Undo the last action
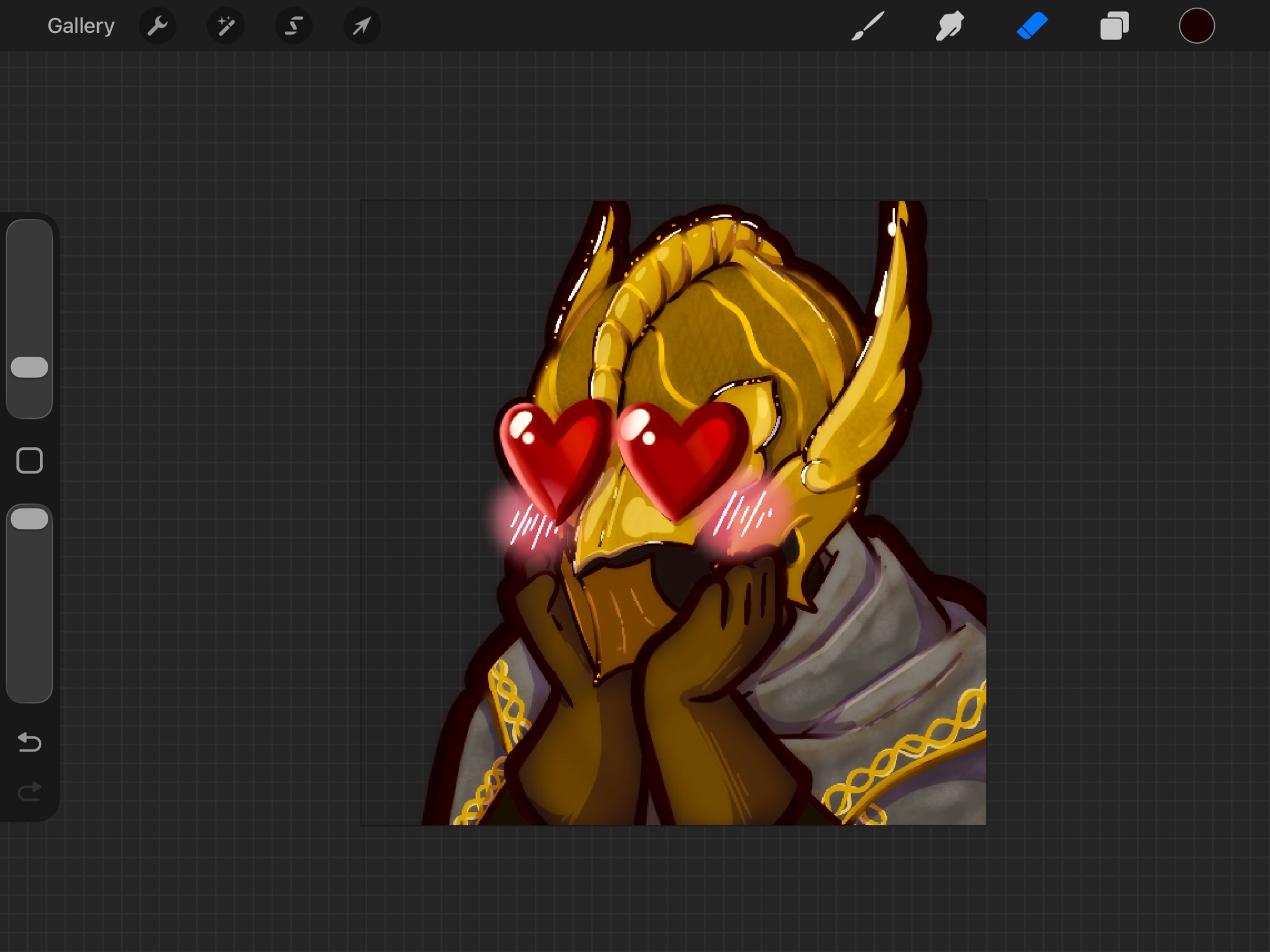The image size is (1270, 952). tap(29, 741)
